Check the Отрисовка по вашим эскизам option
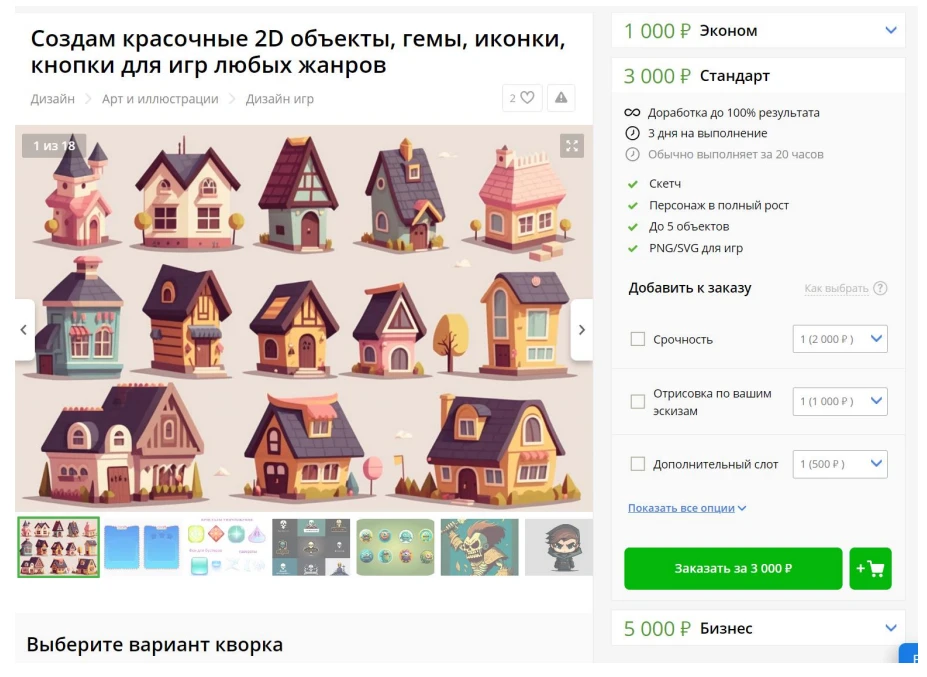This screenshot has width=927, height=677. pos(637,401)
